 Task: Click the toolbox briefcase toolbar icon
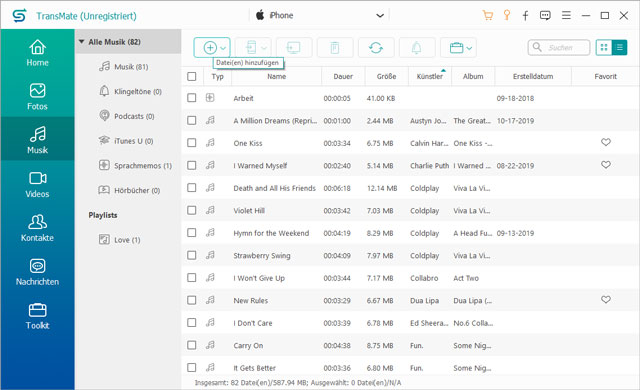[456, 48]
